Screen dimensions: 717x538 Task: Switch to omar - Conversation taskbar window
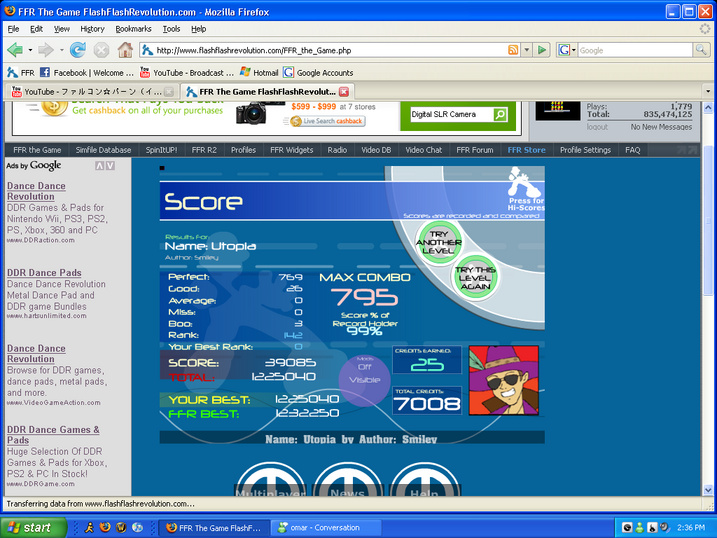(326, 527)
